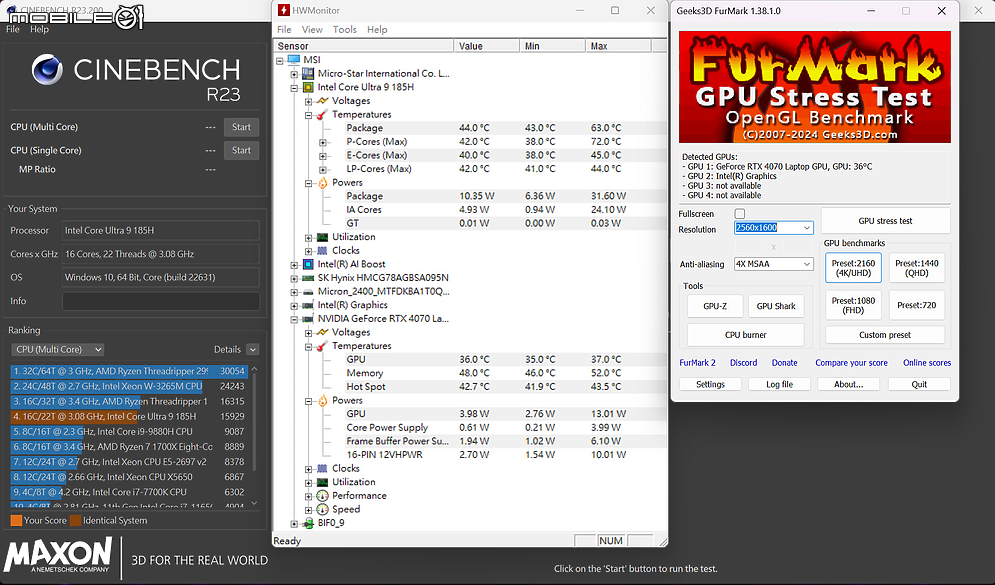Image resolution: width=995 pixels, height=585 pixels.
Task: Click the Micro-Star International motherboard icon
Action: 308,74
